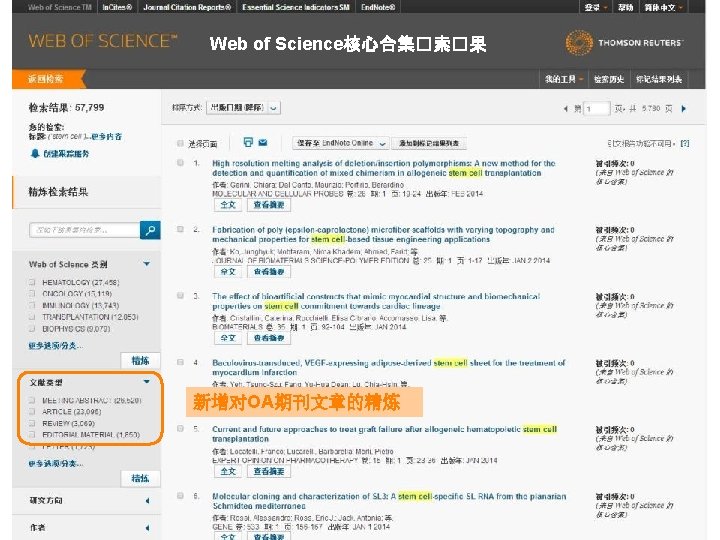
Task: Open article title Molecular cloning and characterization of SL3
Action: click(389, 501)
